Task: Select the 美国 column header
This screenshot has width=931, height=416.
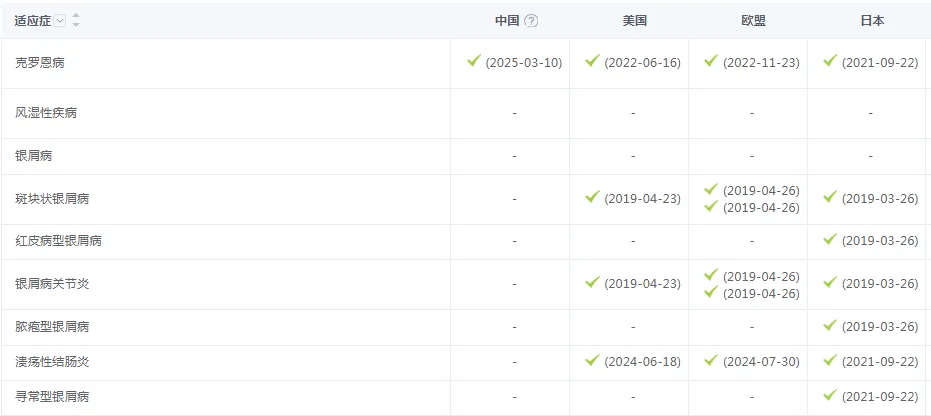Action: (x=633, y=21)
